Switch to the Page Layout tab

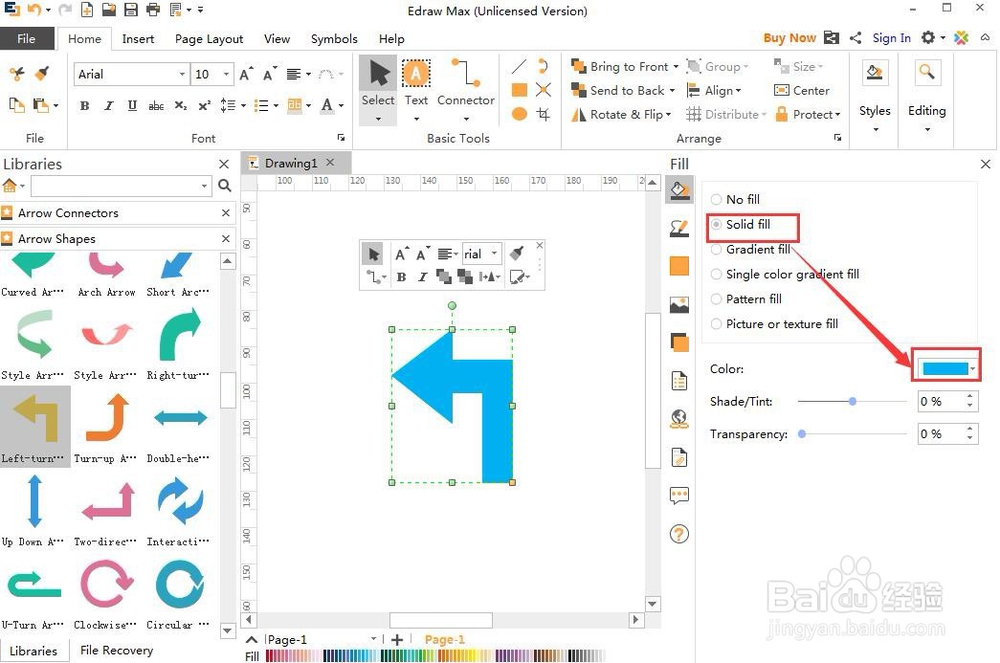[x=209, y=39]
